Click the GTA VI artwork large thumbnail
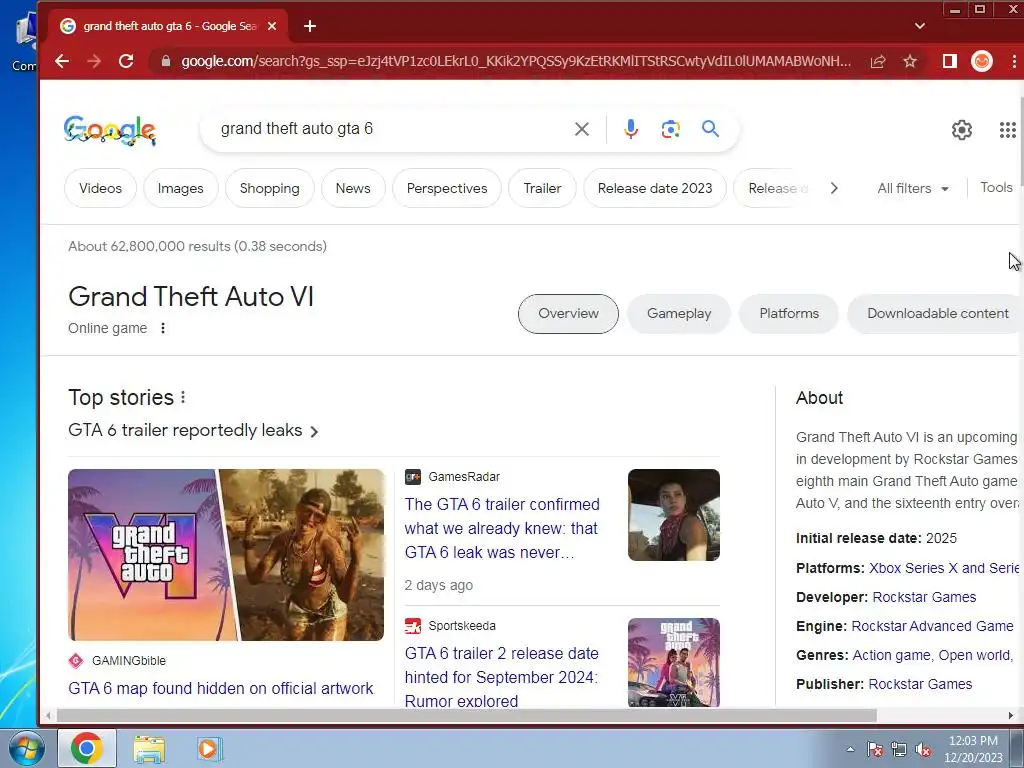 point(226,554)
